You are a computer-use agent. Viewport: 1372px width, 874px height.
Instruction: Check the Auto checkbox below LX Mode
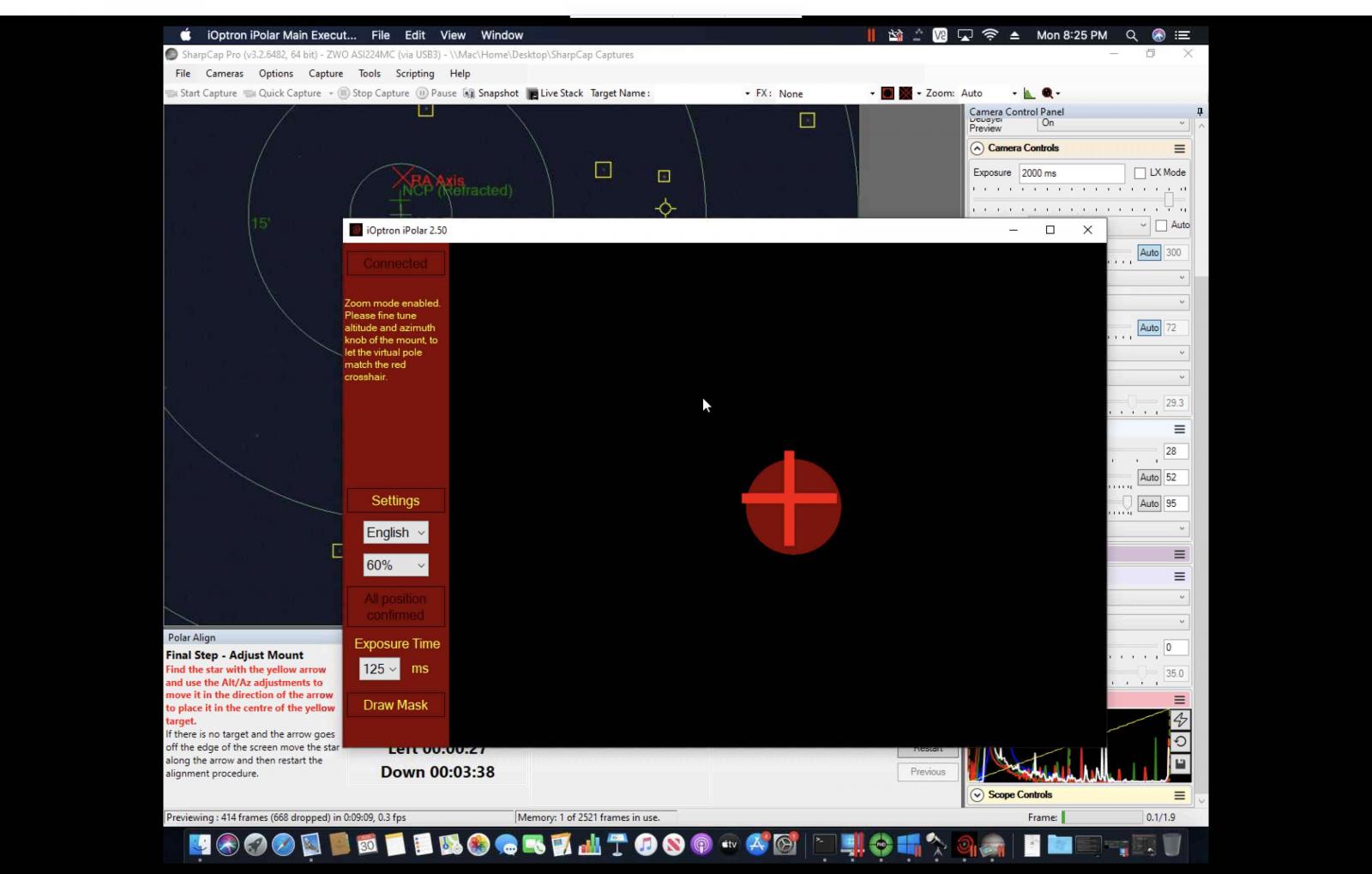coord(1161,226)
